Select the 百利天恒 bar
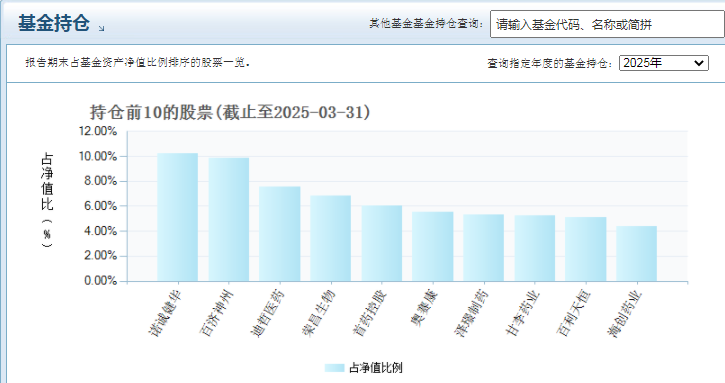The width and height of the screenshot is (725, 383). [x=586, y=249]
